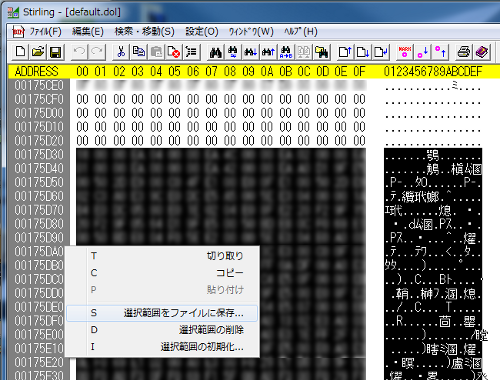Open Find with the plain binoculars icon
This screenshot has height=380, width=500.
(216, 52)
